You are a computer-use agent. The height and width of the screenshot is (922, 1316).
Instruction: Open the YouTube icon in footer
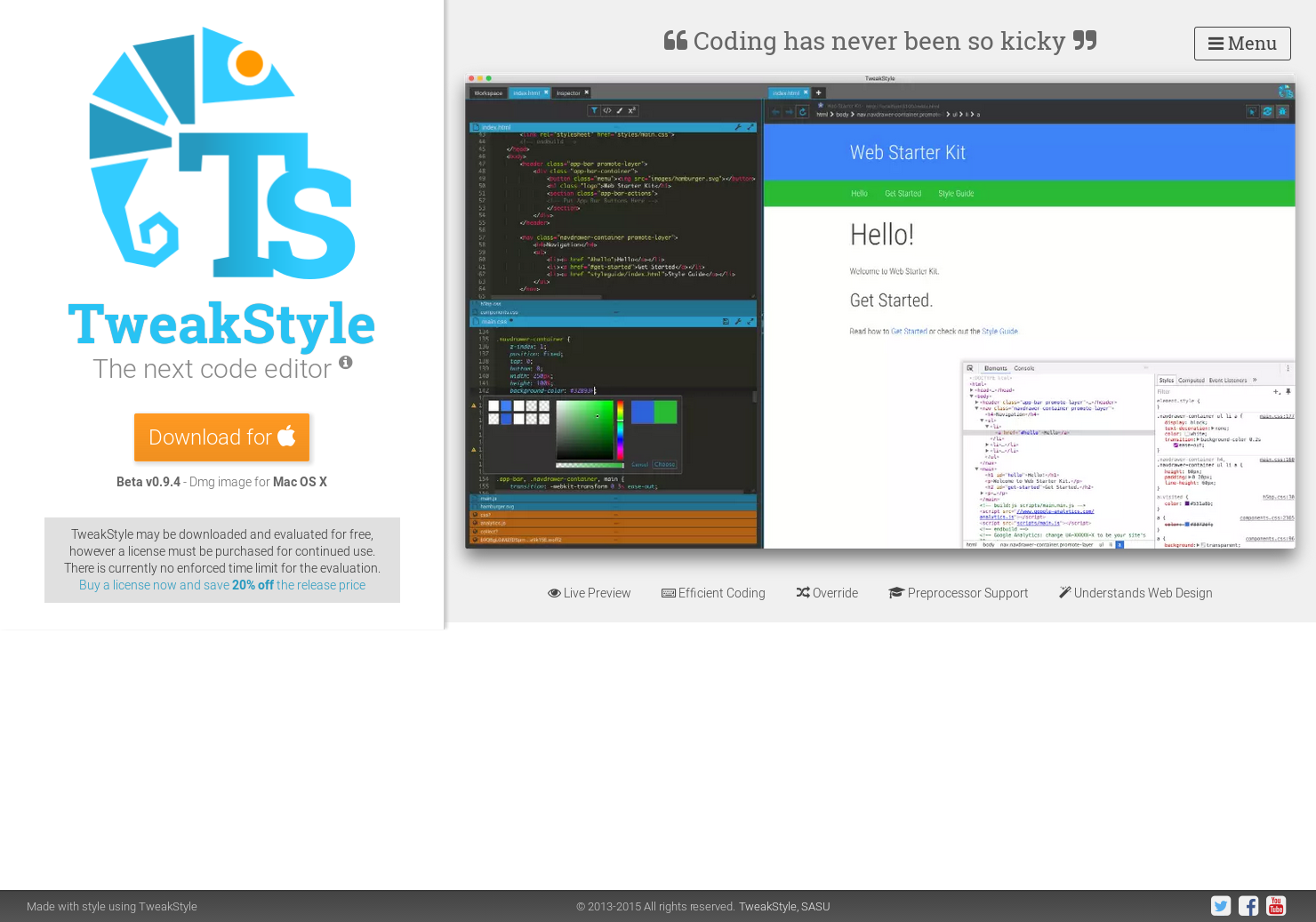point(1276,906)
